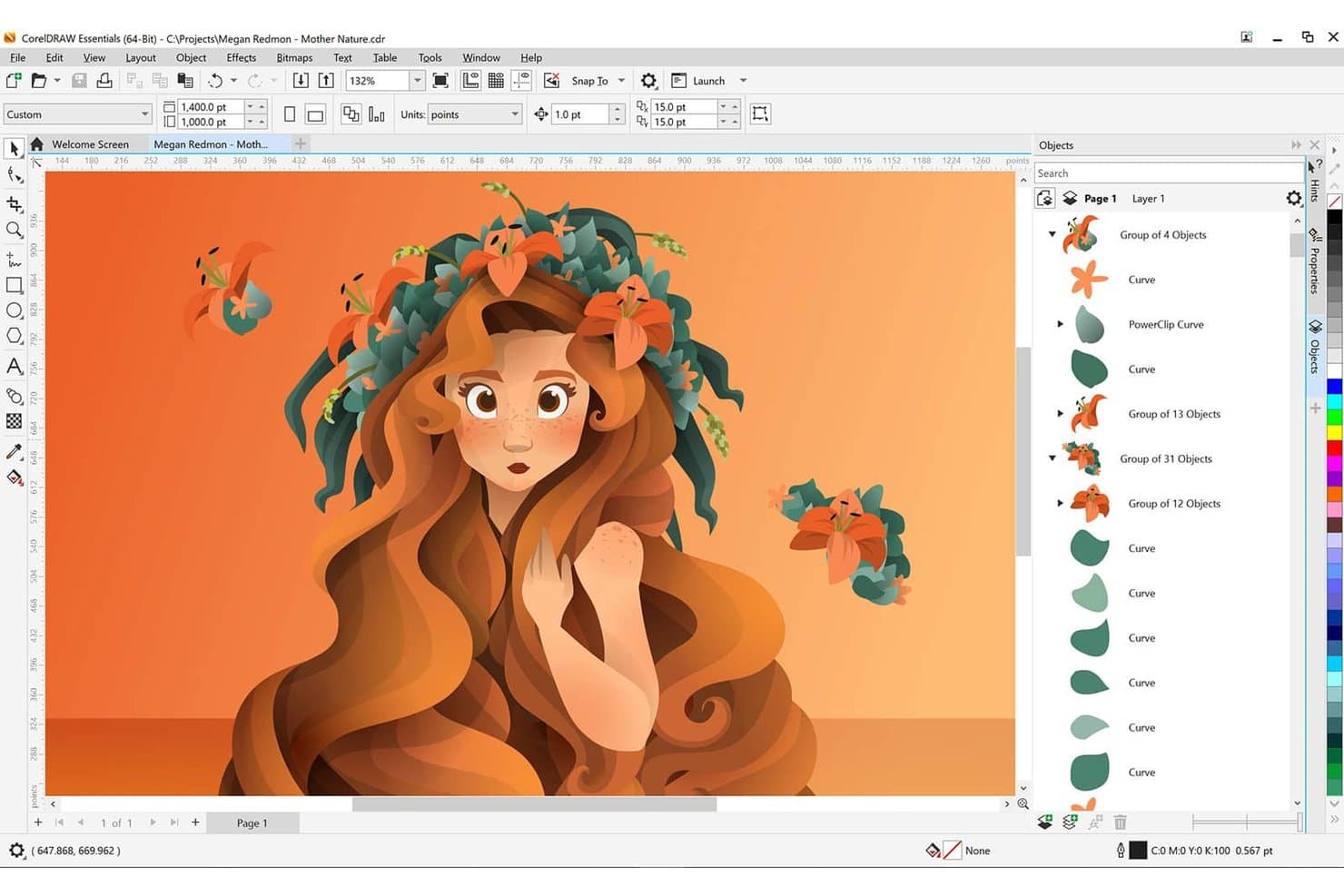Collapse the Group of 4 Objects
This screenshot has width=1344, height=896.
[1052, 234]
